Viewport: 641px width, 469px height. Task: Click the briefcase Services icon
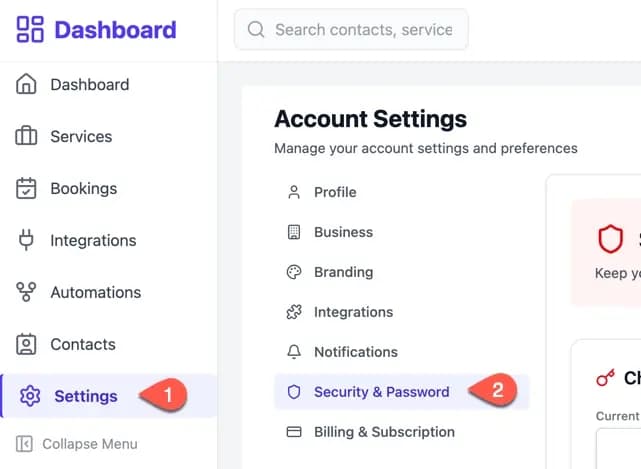pos(26,136)
